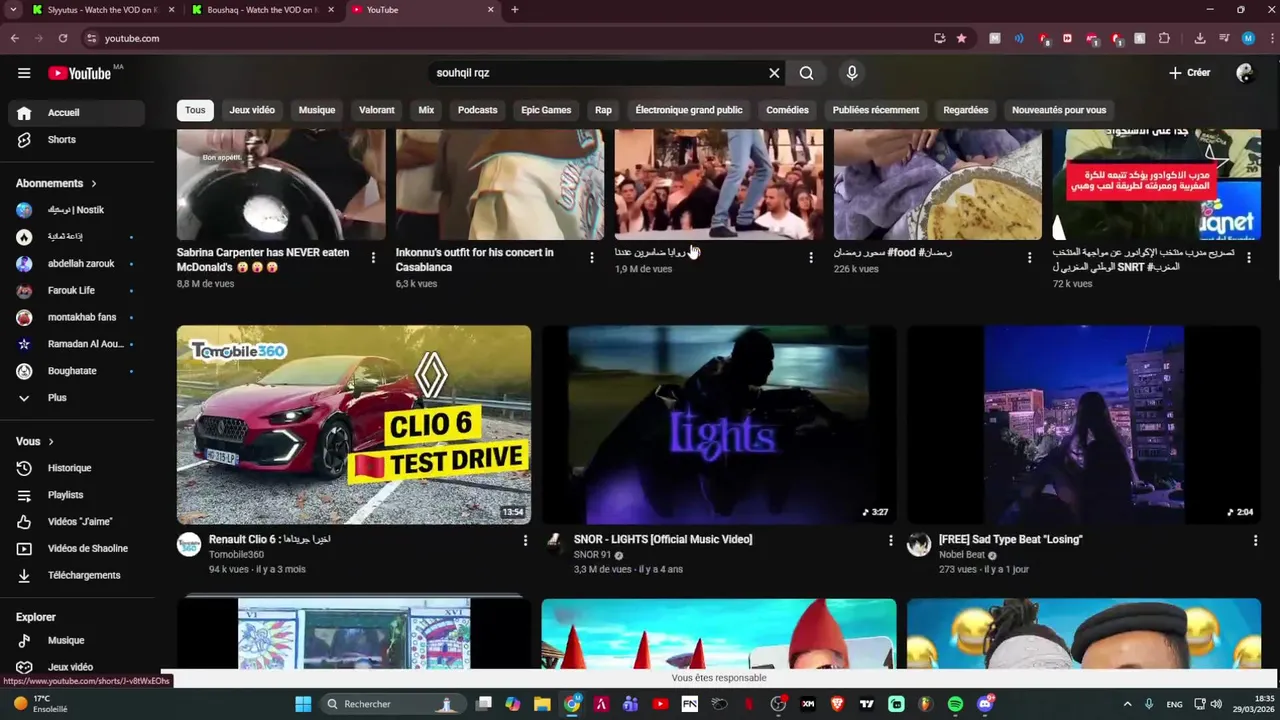The width and height of the screenshot is (1280, 720).
Task: Select the Électronique grand public chip
Action: click(x=689, y=110)
